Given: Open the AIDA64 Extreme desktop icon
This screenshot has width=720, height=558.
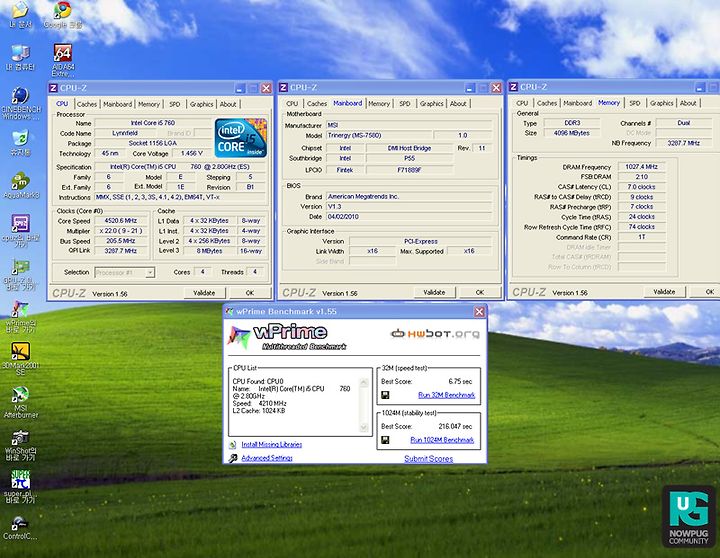Looking at the screenshot, I should [63, 59].
